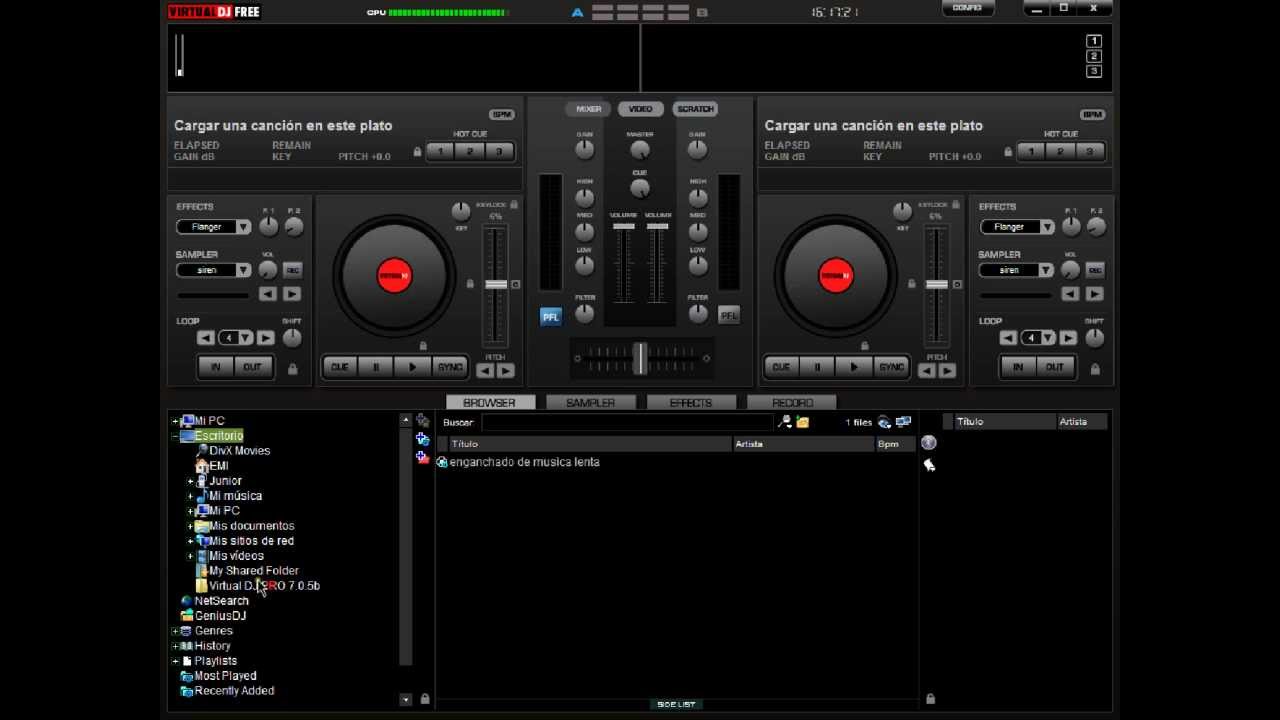Toggle the left channel PFL button

click(x=551, y=316)
